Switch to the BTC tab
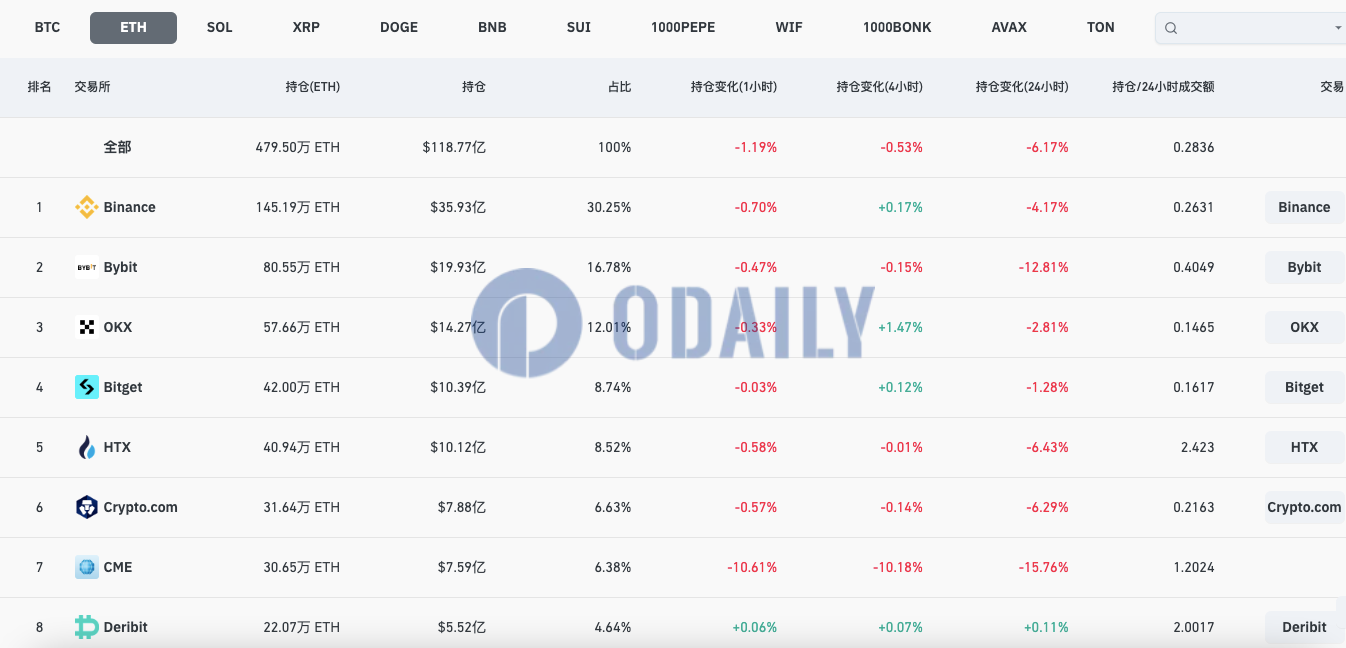Viewport: 1346px width, 648px height. click(47, 28)
